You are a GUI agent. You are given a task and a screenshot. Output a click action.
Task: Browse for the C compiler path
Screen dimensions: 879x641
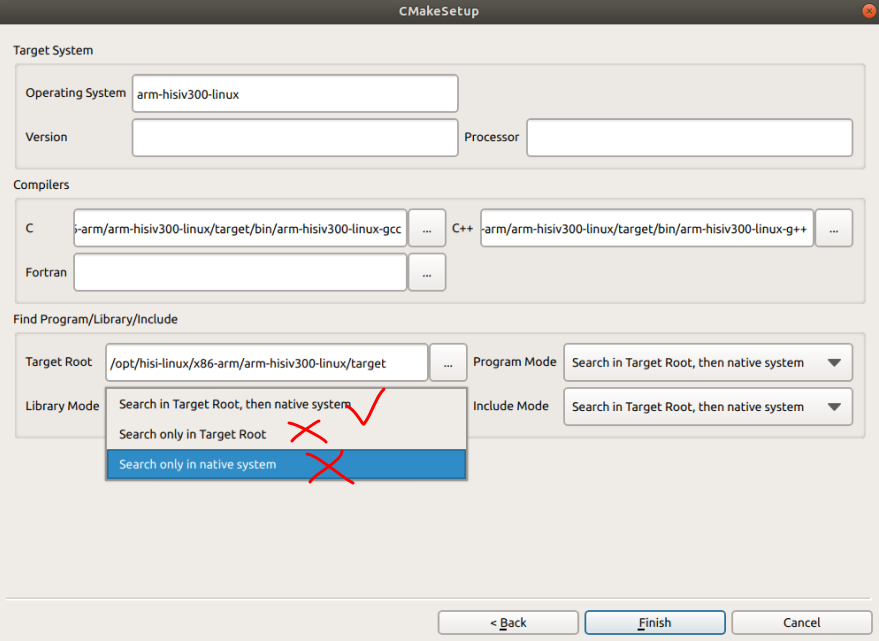point(427,228)
